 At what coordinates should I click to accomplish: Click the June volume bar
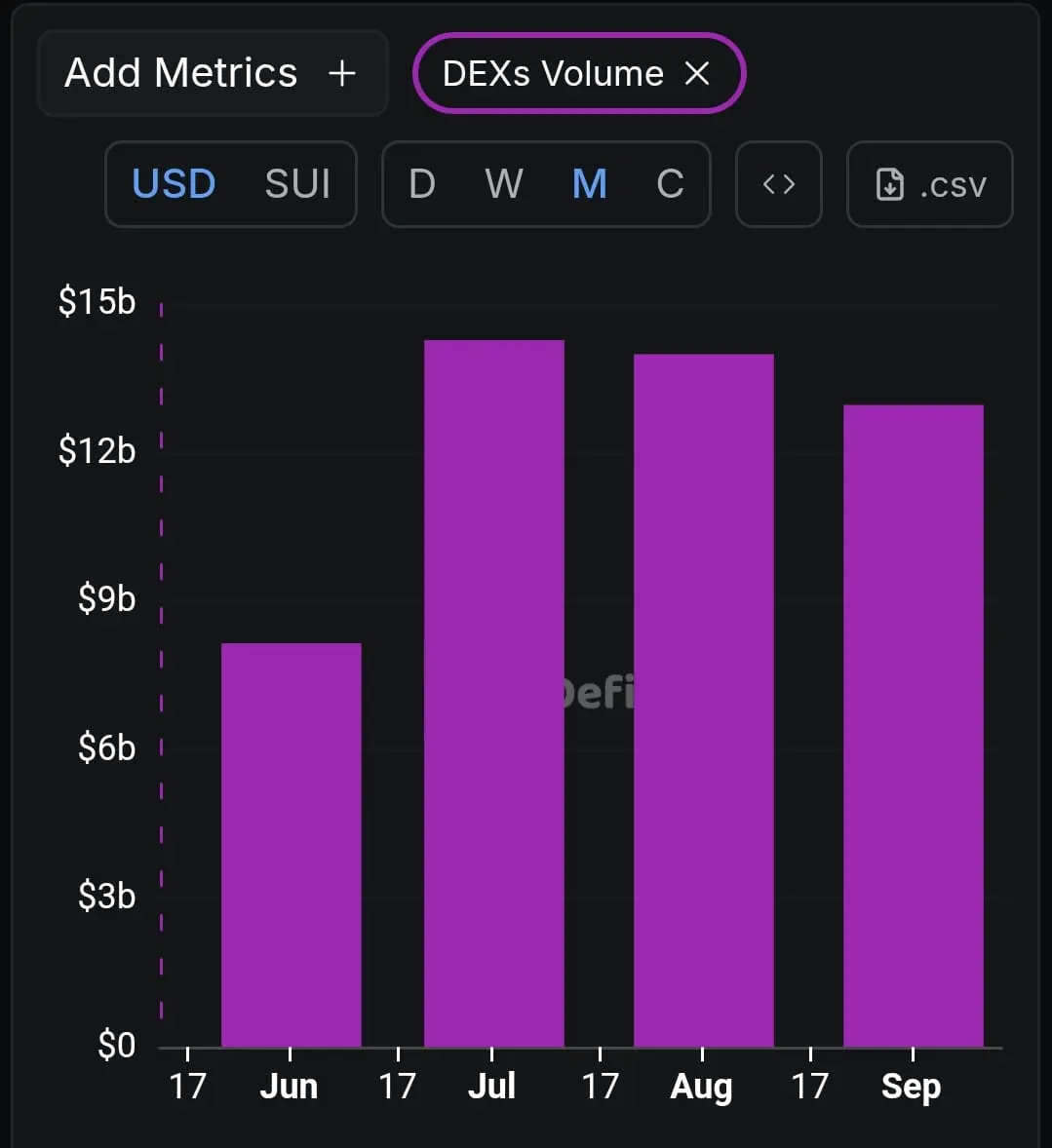click(x=292, y=845)
